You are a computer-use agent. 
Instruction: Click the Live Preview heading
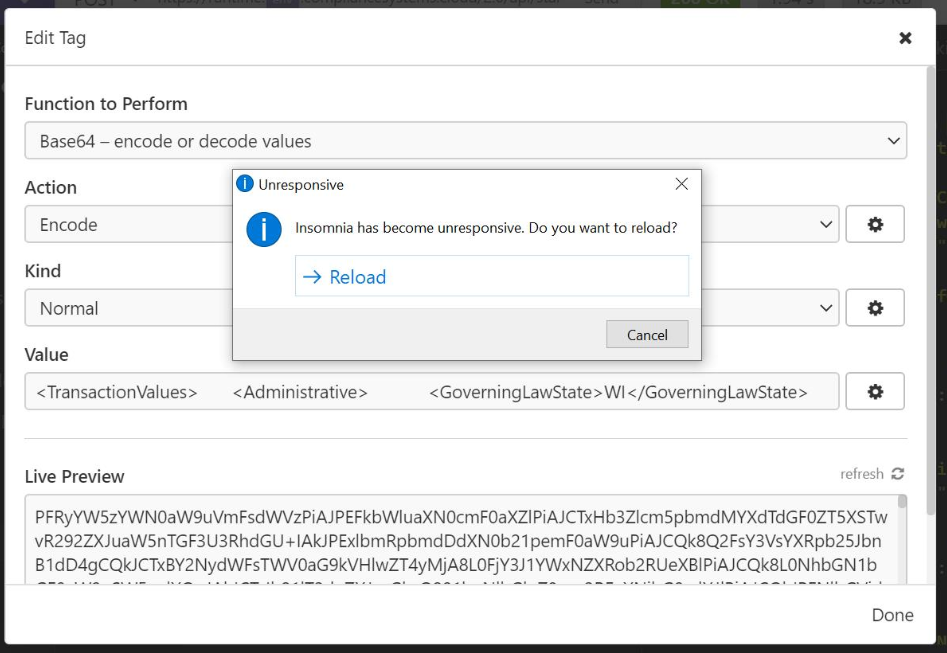74,476
